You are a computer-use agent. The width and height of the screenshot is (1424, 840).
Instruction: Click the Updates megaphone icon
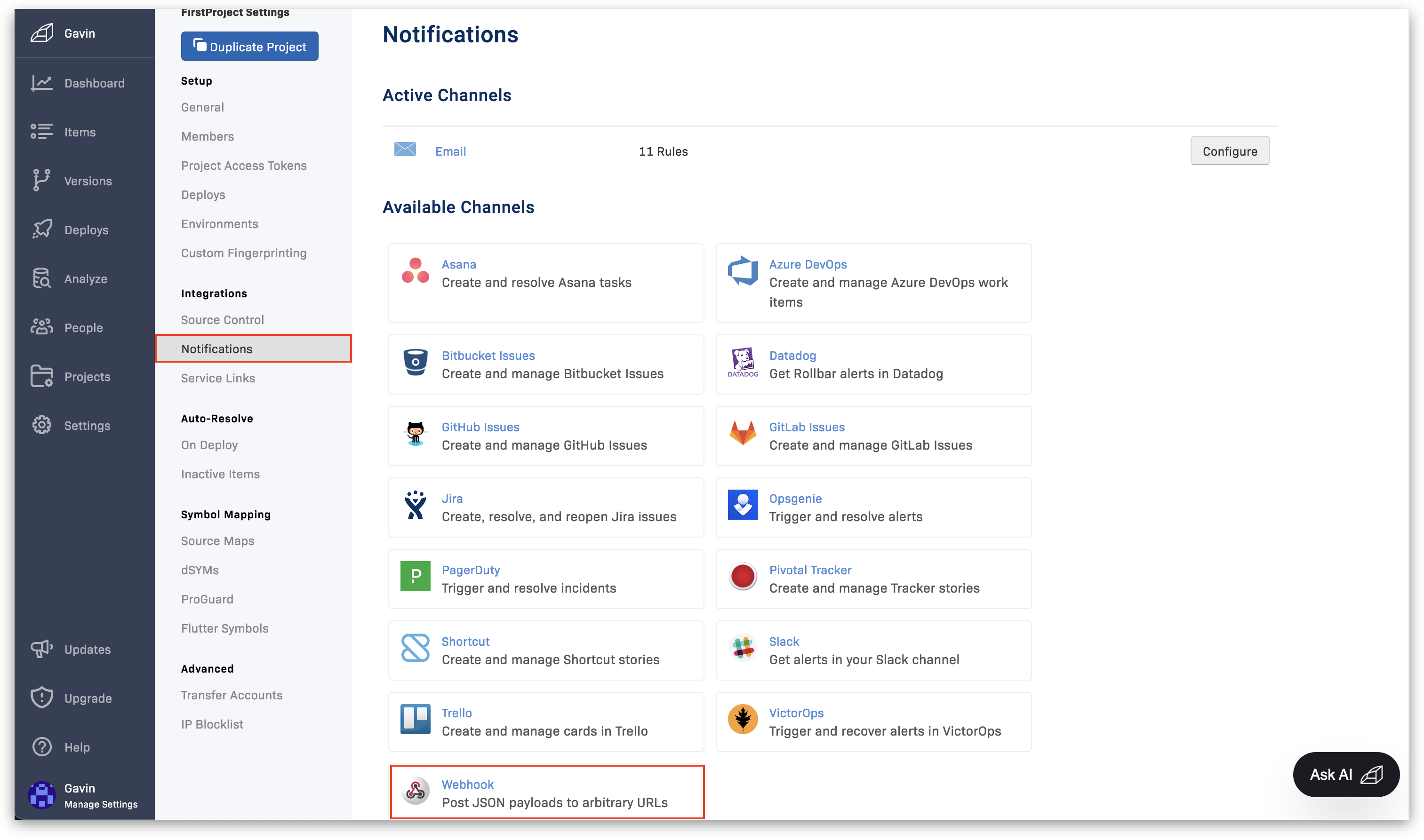(42, 649)
